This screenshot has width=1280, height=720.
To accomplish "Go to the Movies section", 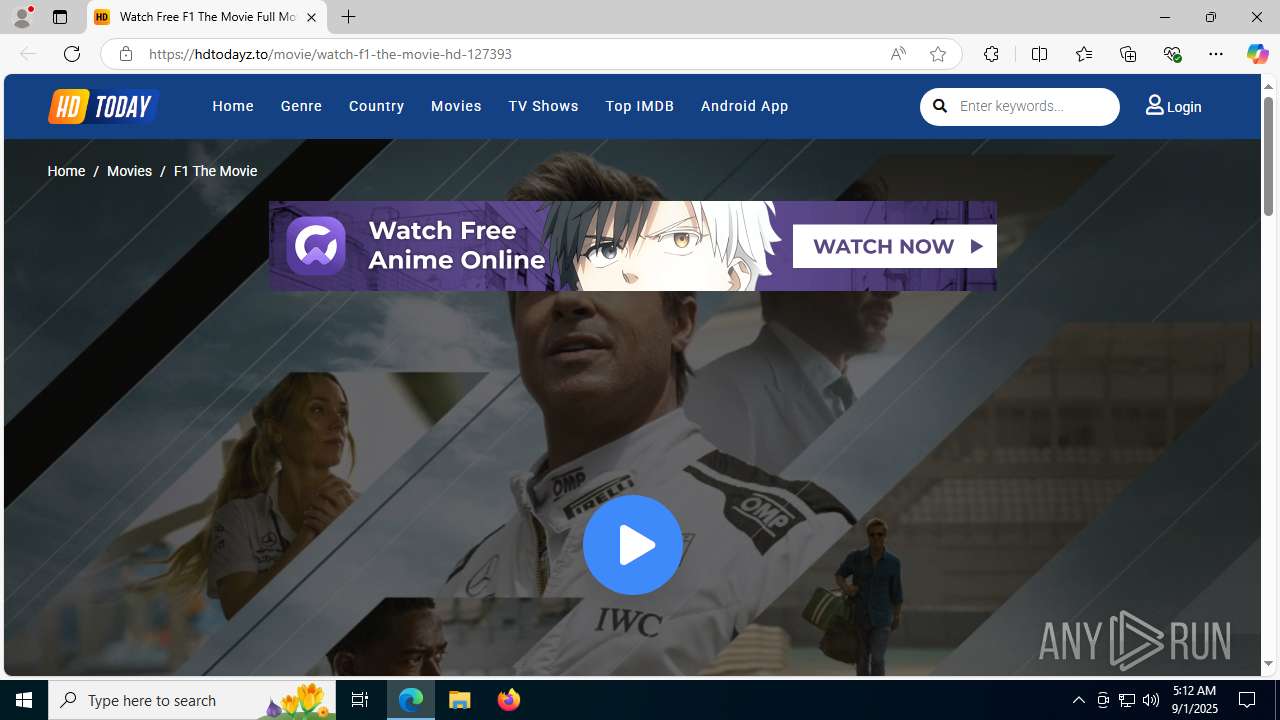I will click(456, 106).
